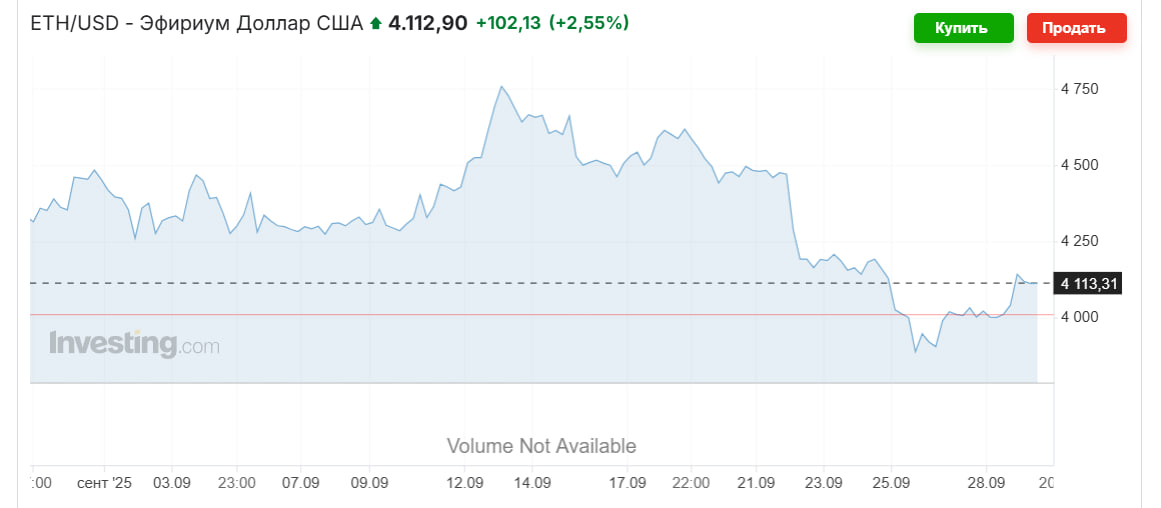Click the ETH/USD Эфириум Доллар США title
The width and height of the screenshot is (1161, 508).
197,23
